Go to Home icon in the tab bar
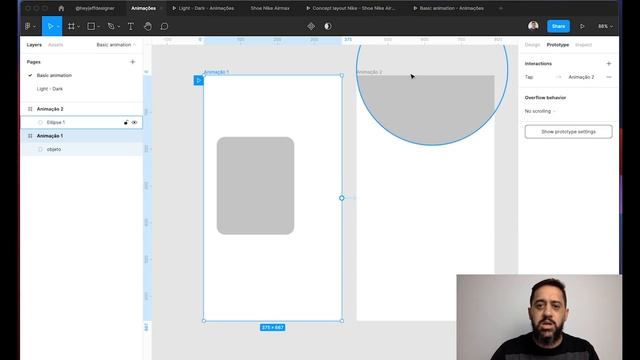The width and height of the screenshot is (640, 360). pos(61,8)
